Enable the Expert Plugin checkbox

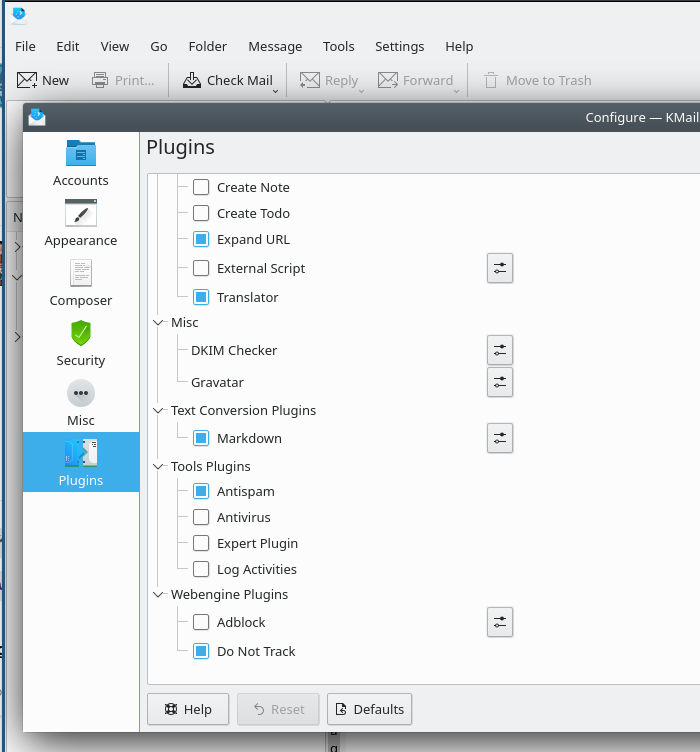[x=201, y=543]
